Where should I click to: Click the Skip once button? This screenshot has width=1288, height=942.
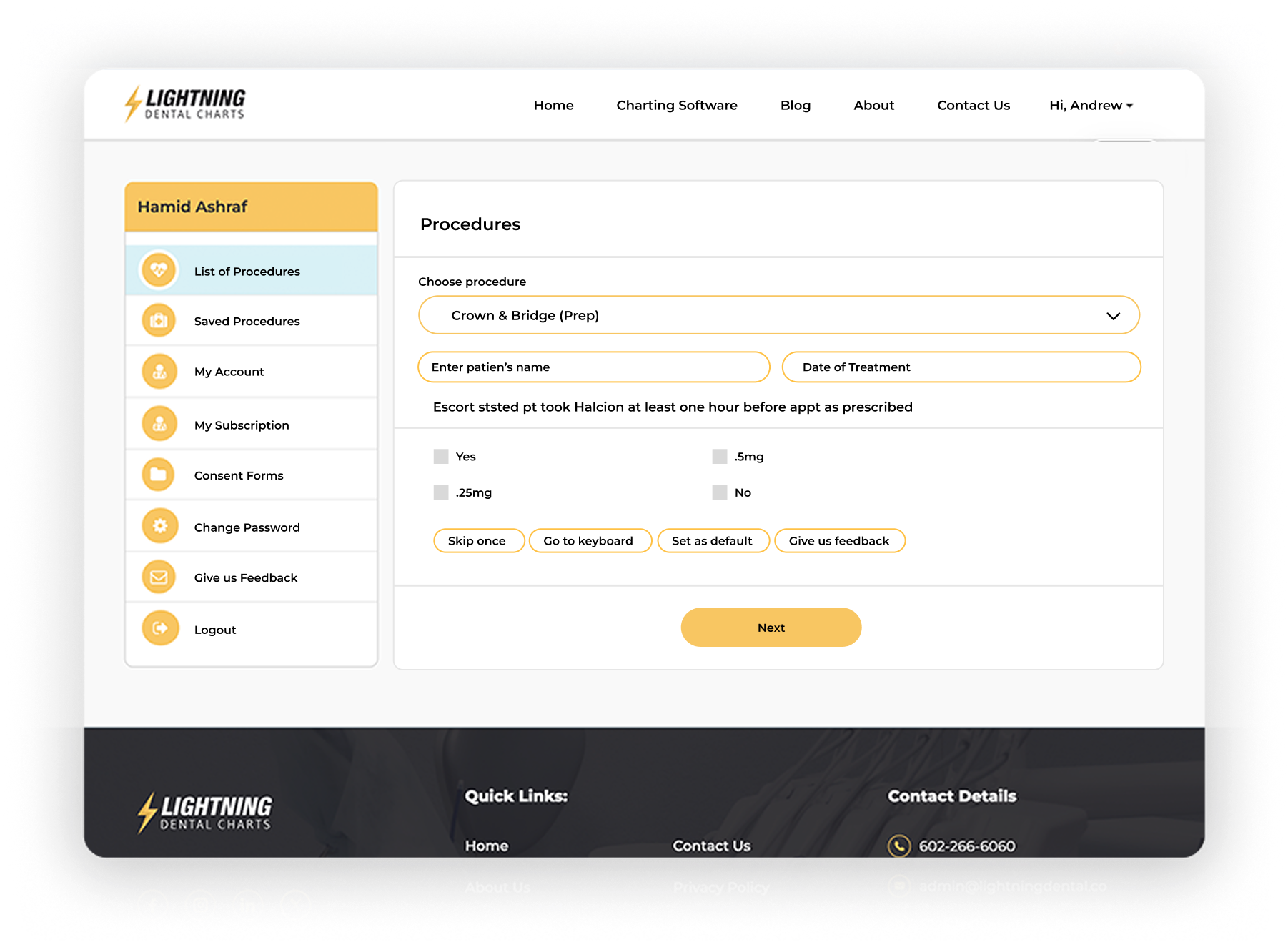tap(477, 541)
